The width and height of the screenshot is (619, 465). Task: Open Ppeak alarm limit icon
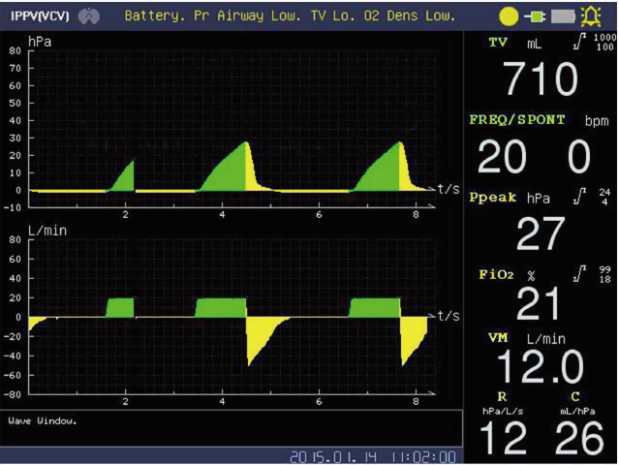(579, 196)
